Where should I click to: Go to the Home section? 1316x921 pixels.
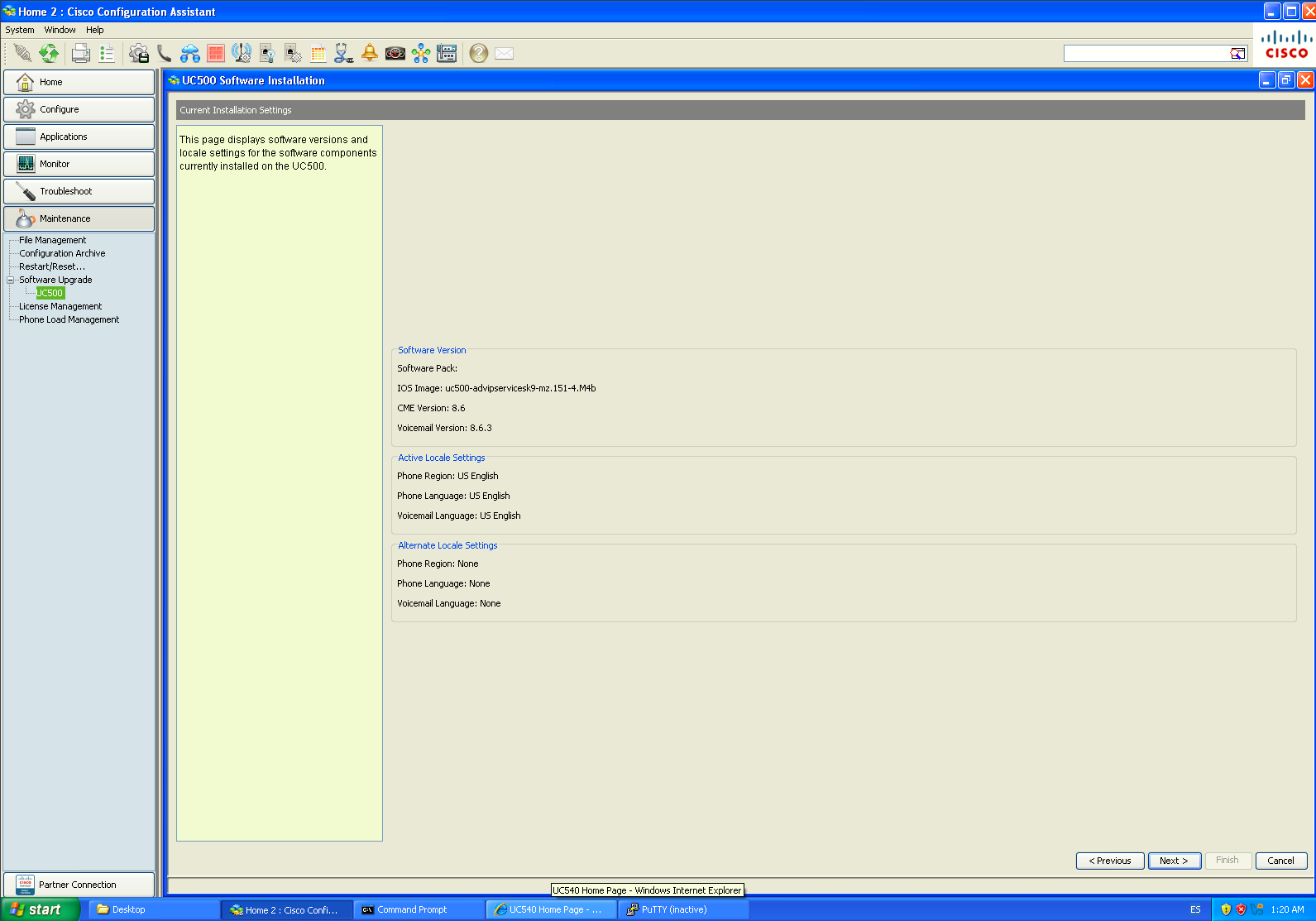[79, 82]
